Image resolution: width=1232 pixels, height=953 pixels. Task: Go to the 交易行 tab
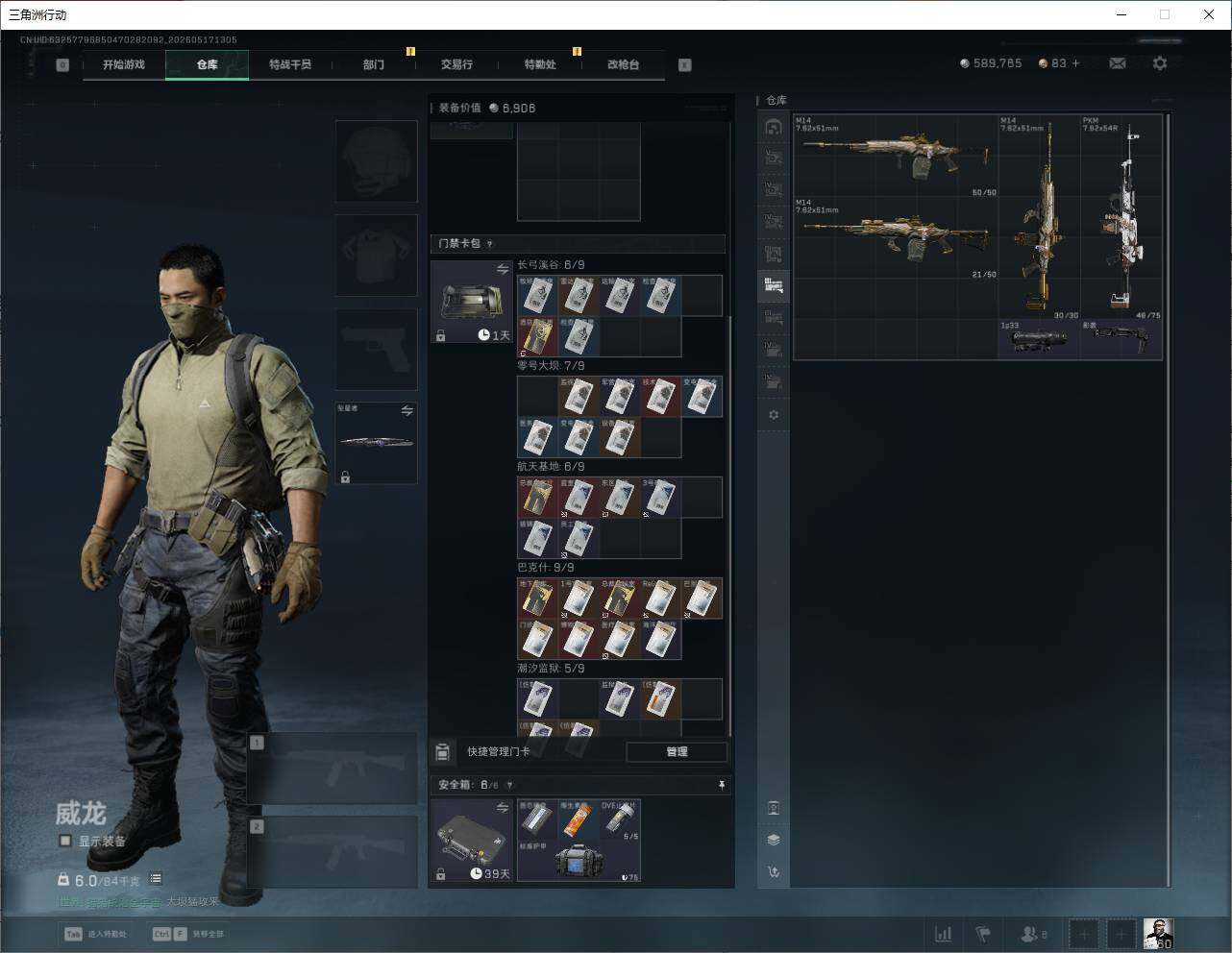point(456,64)
